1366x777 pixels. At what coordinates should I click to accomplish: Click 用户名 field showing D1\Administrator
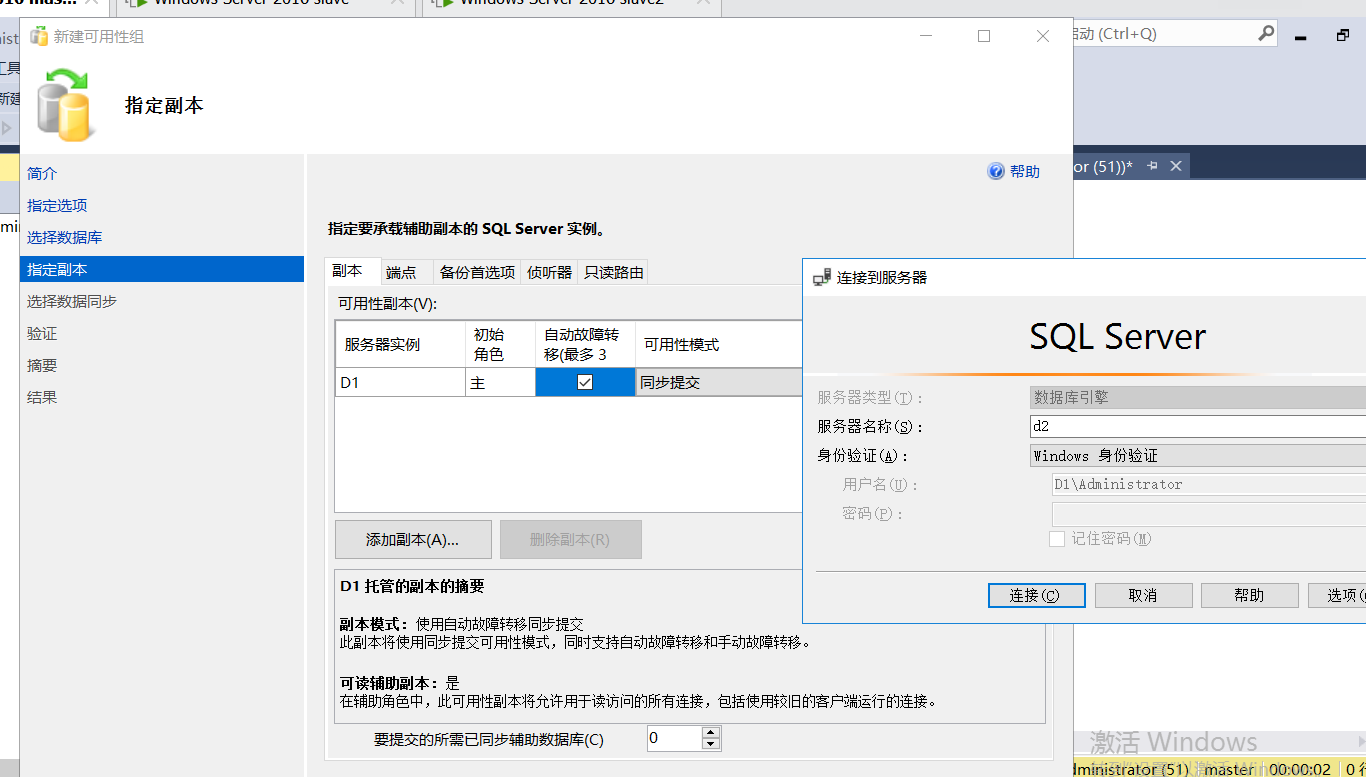(x=1208, y=484)
